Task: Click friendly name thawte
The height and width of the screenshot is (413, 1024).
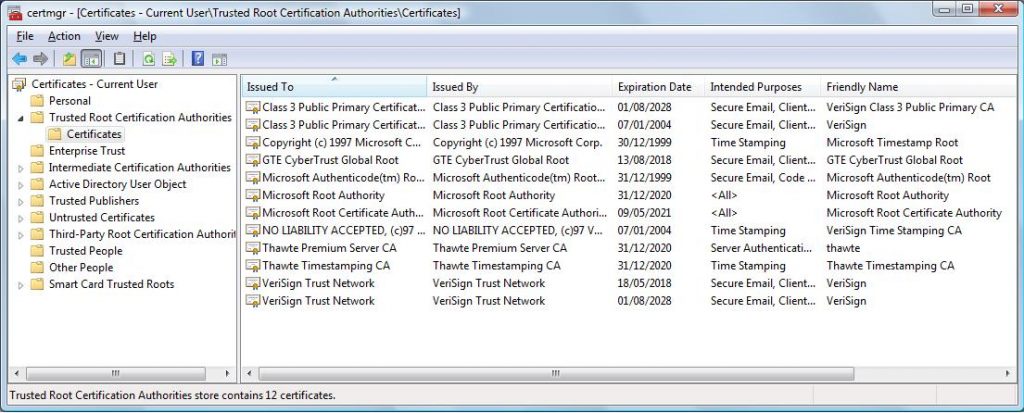Action: click(x=843, y=248)
